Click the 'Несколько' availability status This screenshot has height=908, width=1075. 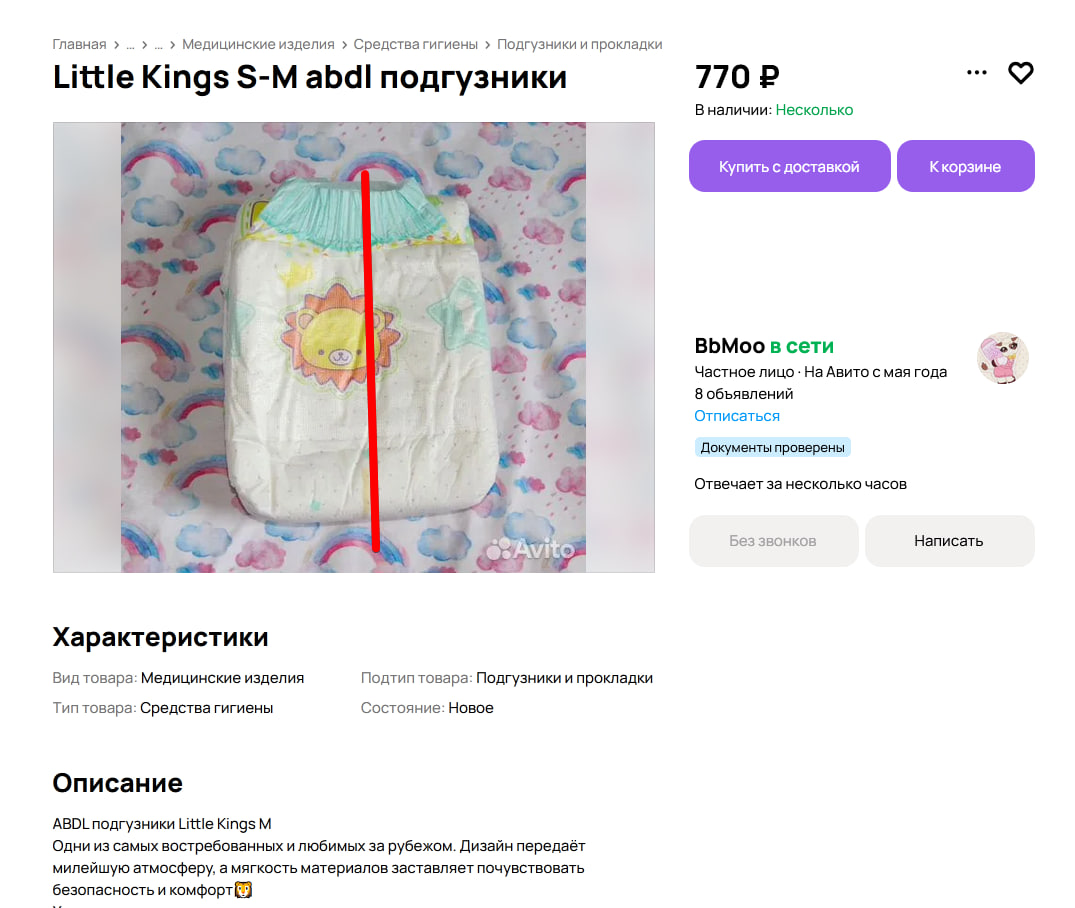click(x=814, y=110)
